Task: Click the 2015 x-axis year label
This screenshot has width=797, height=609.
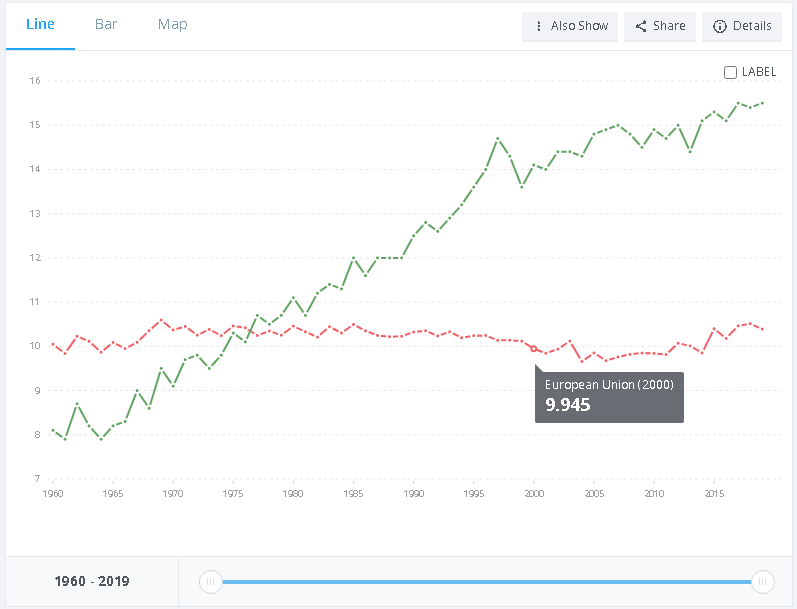Action: (x=714, y=494)
